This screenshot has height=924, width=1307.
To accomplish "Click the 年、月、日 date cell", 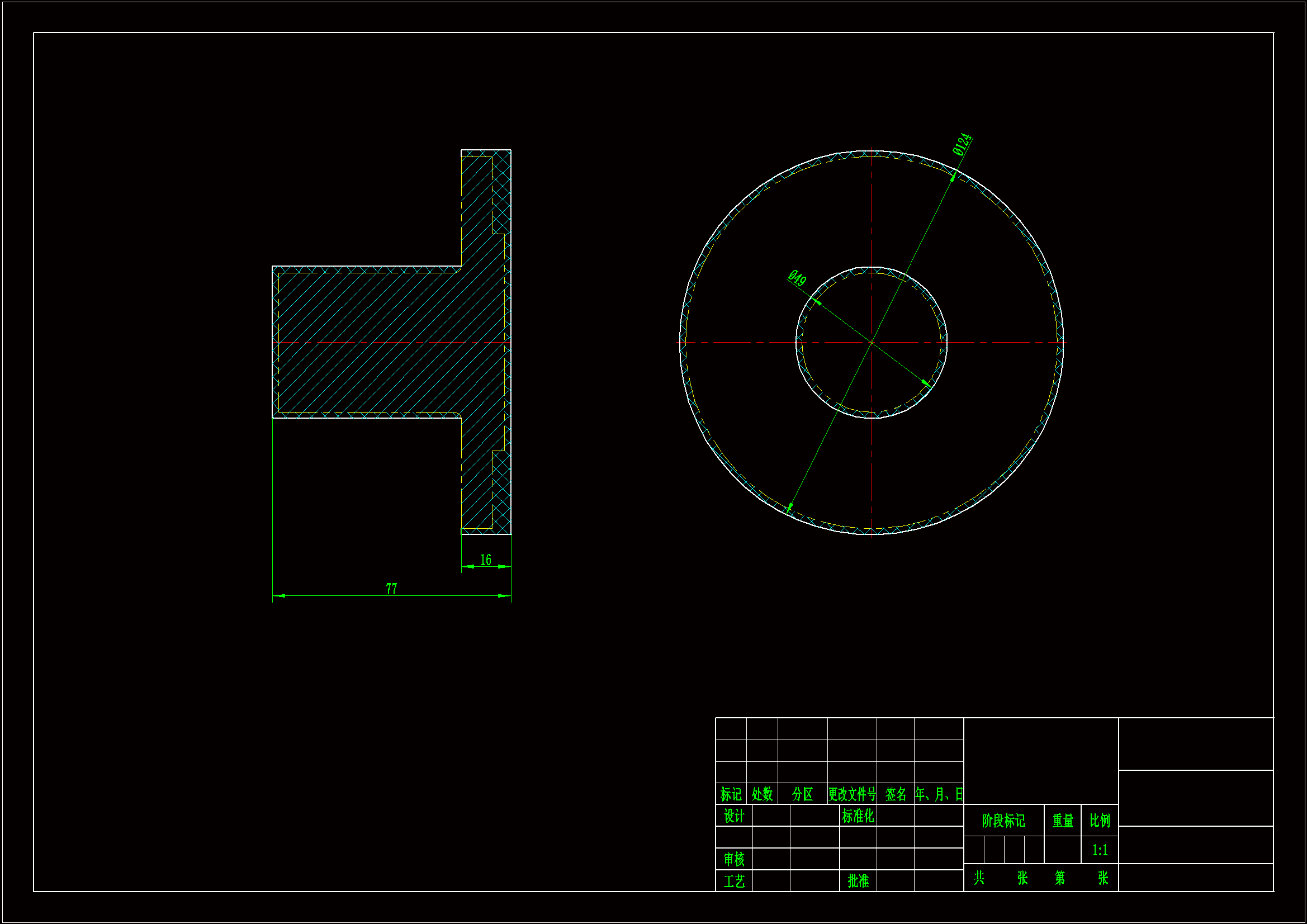I will coord(939,794).
